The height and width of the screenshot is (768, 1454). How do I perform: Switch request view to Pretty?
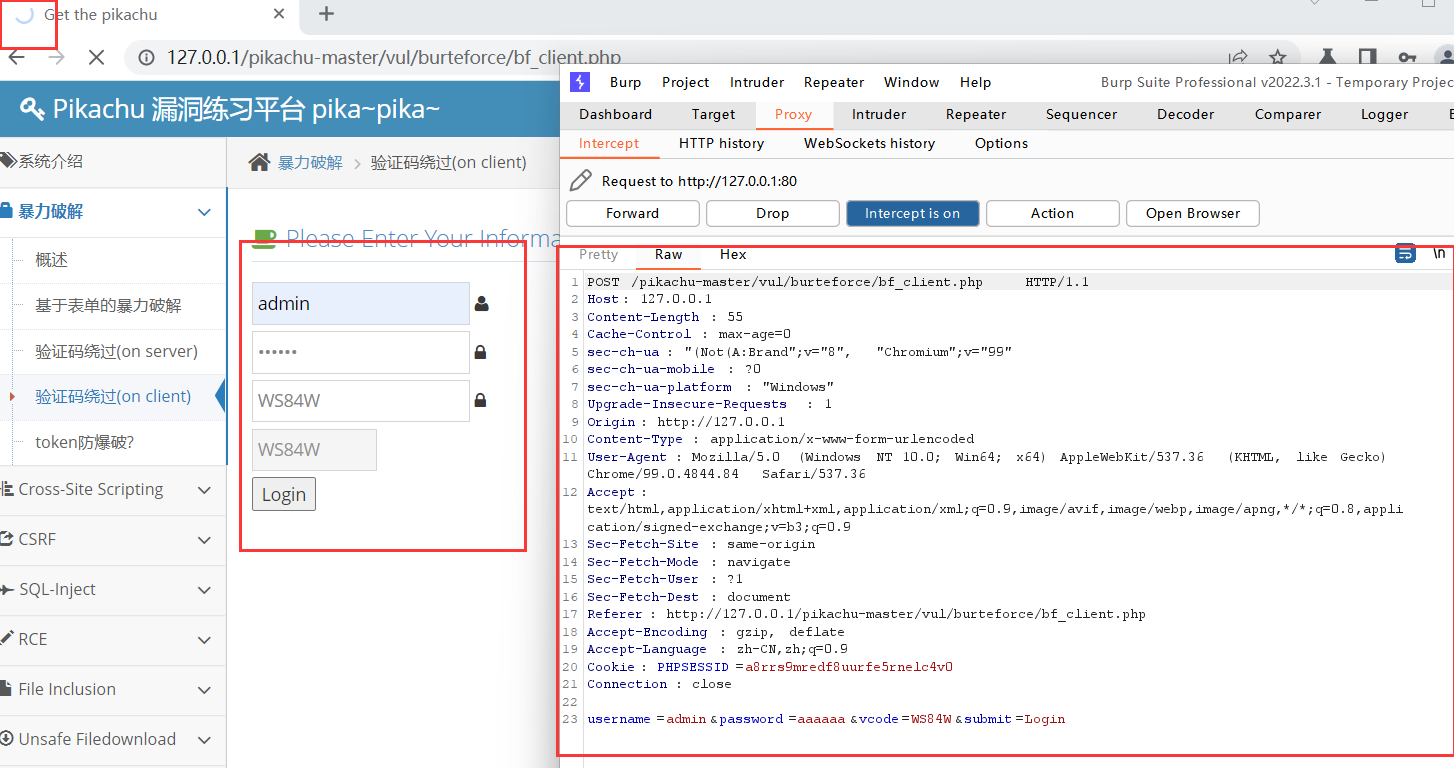[598, 254]
